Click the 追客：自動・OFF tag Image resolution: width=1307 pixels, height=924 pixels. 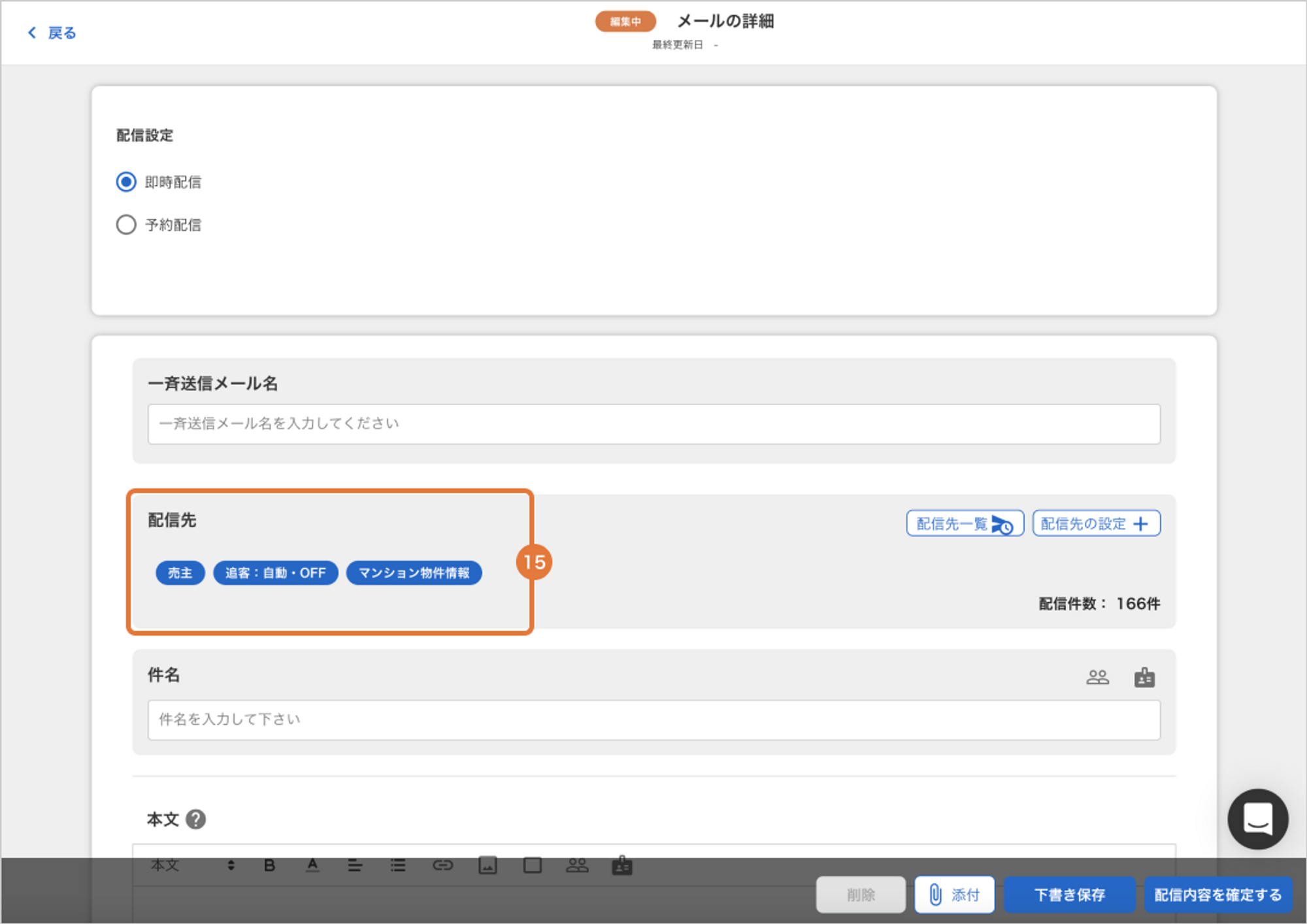[276, 573]
